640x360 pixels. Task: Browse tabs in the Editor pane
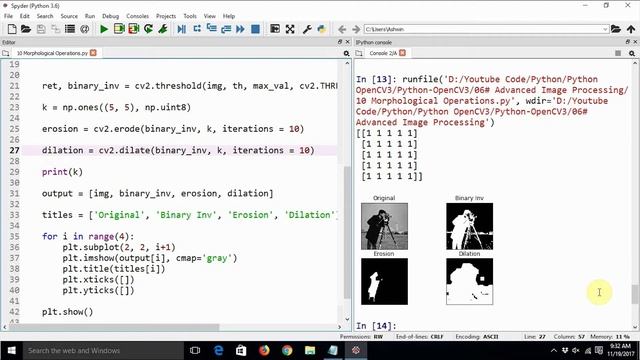[6, 53]
